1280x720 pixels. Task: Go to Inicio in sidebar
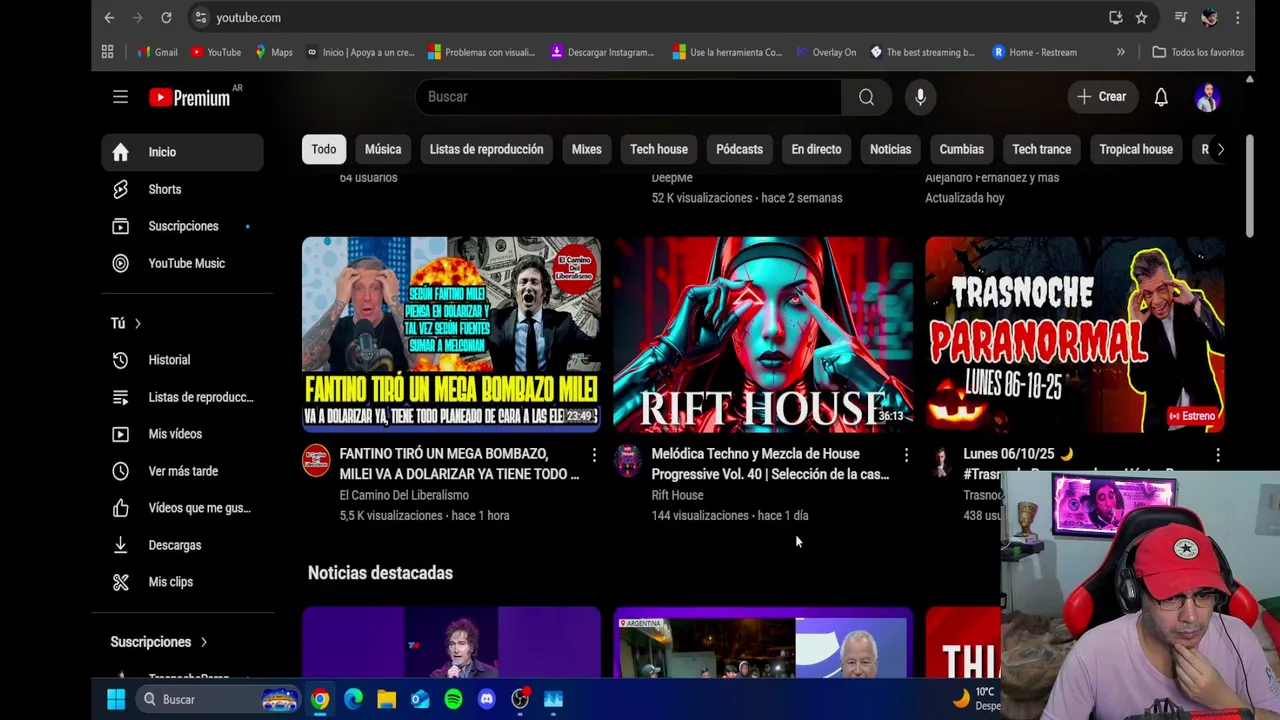click(x=182, y=152)
